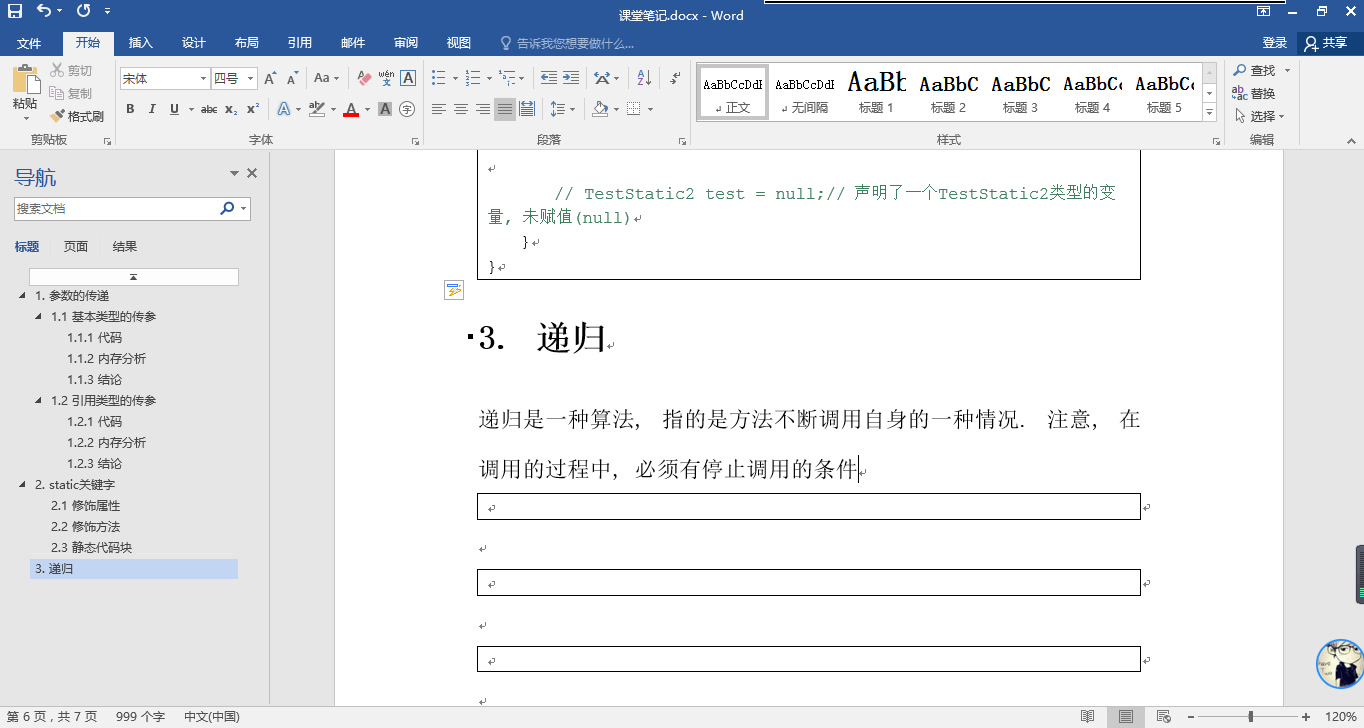
Task: Click the 登录 sign-in link
Action: click(1274, 43)
